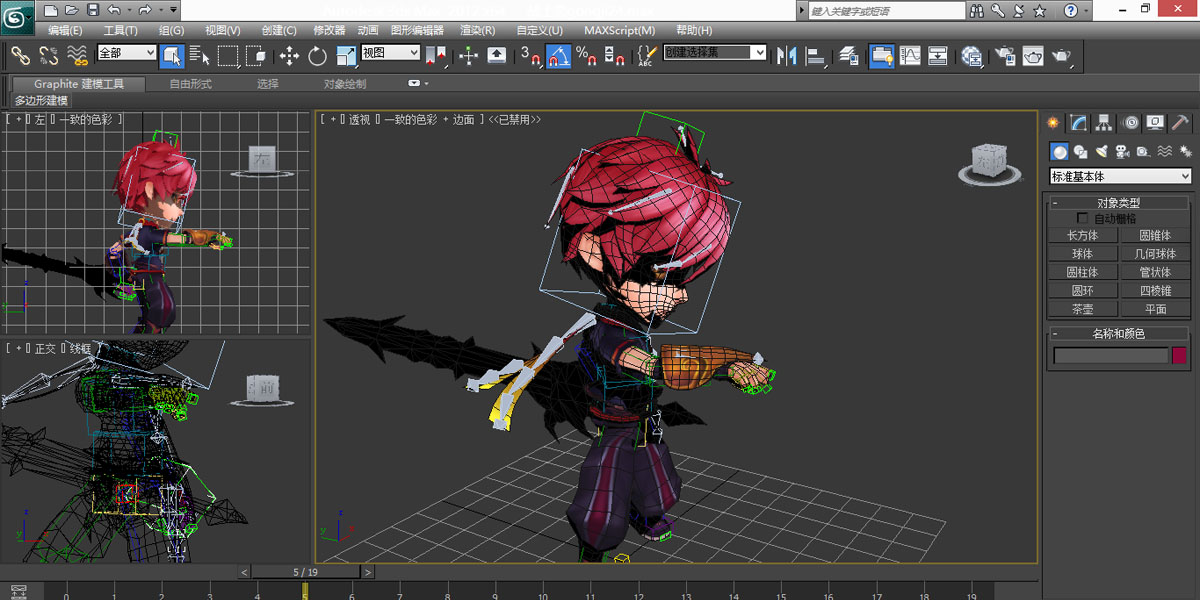The image size is (1200, 600).
Task: Enable the 自动栅格 checkbox
Action: point(1082,218)
